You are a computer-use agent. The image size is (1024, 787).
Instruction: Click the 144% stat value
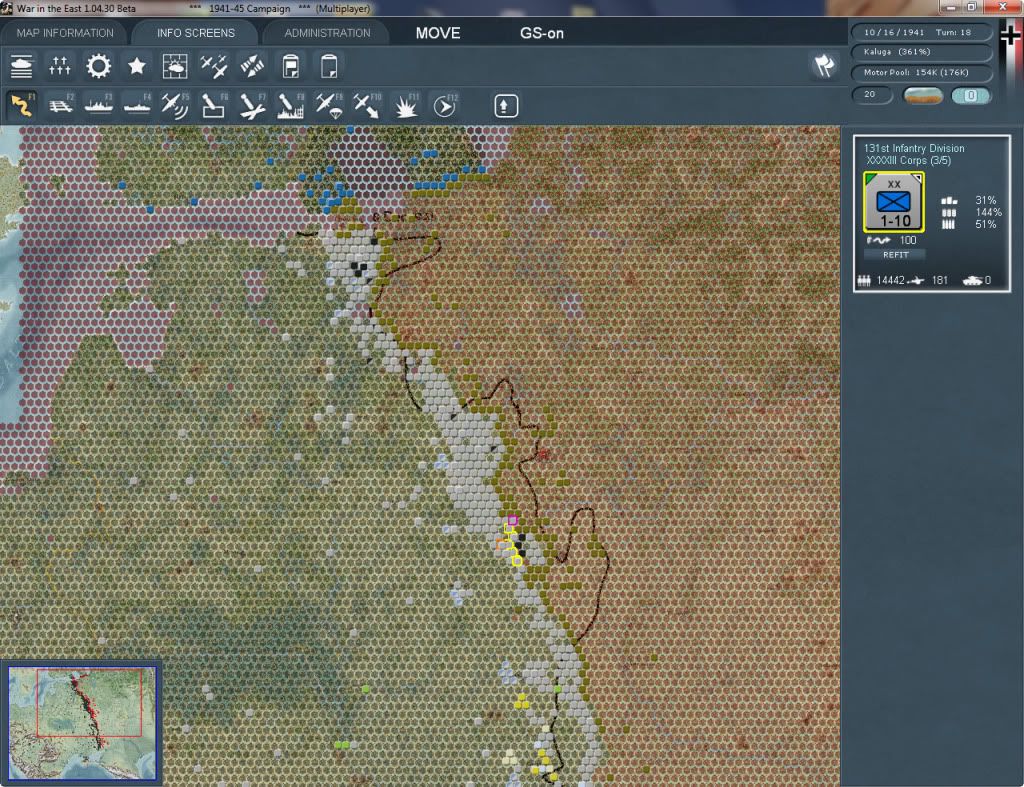coord(988,212)
